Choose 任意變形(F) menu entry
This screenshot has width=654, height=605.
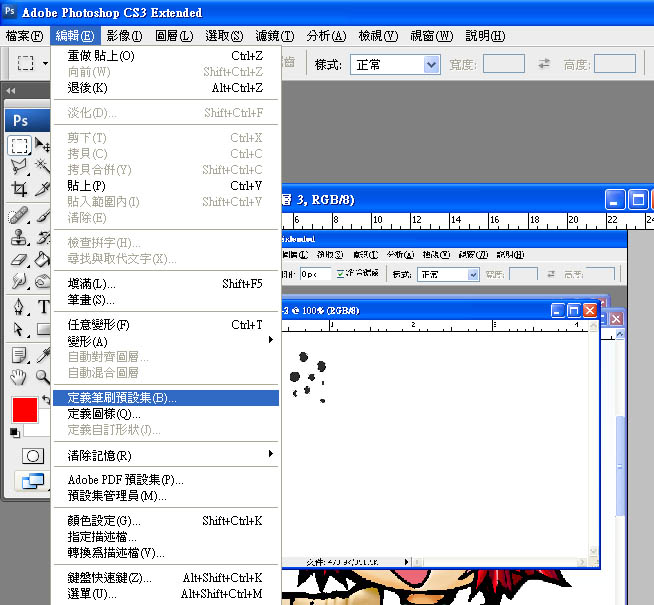point(166,325)
